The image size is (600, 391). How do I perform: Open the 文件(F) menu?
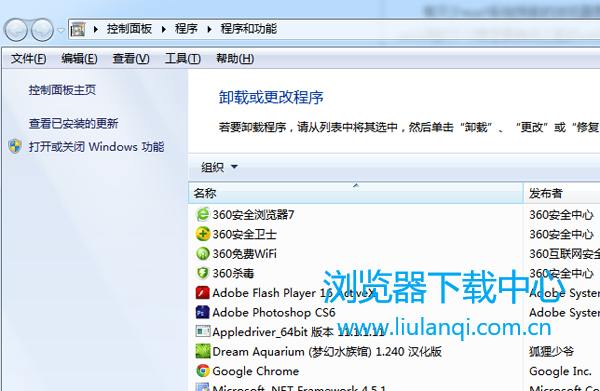(x=29, y=59)
